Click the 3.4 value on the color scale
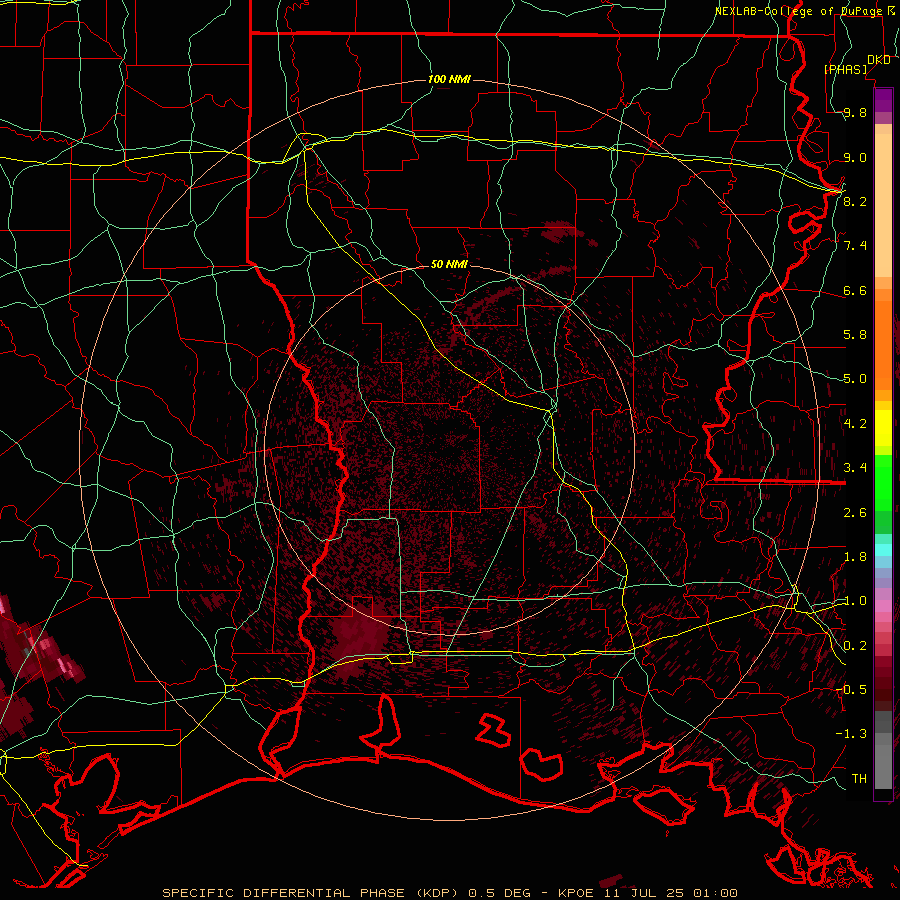The image size is (900, 900). tap(855, 468)
